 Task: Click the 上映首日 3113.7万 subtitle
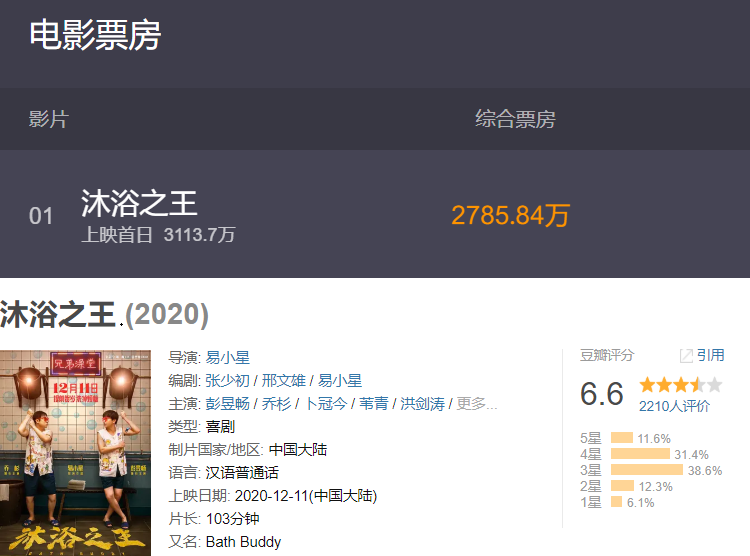pyautogui.click(x=158, y=234)
